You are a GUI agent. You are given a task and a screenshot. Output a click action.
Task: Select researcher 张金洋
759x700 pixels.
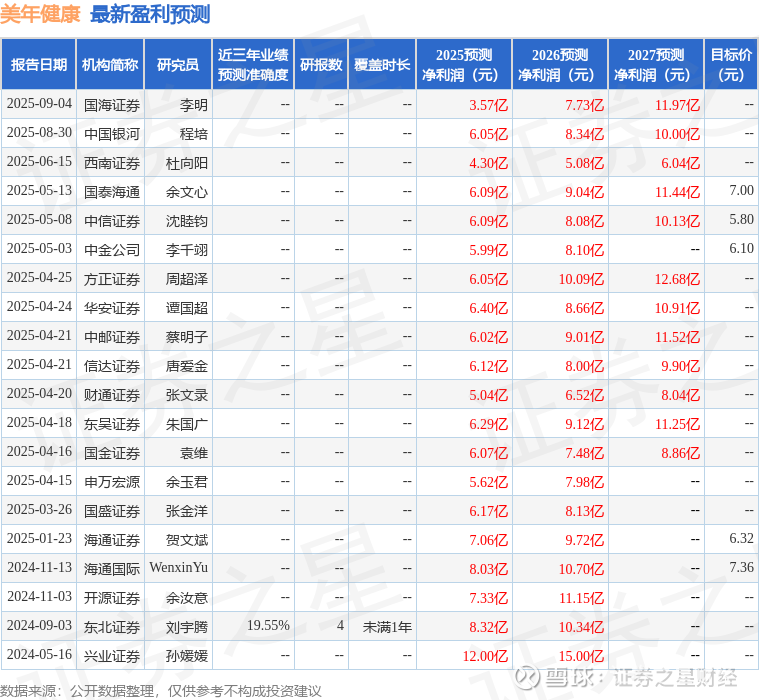tap(187, 512)
